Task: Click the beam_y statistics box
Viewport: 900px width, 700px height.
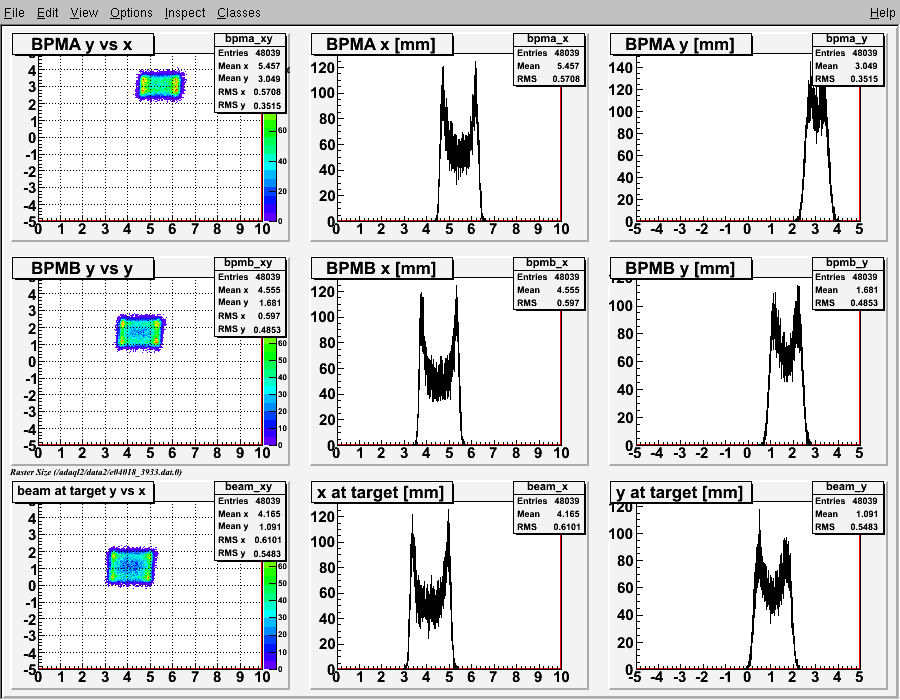Action: [847, 507]
